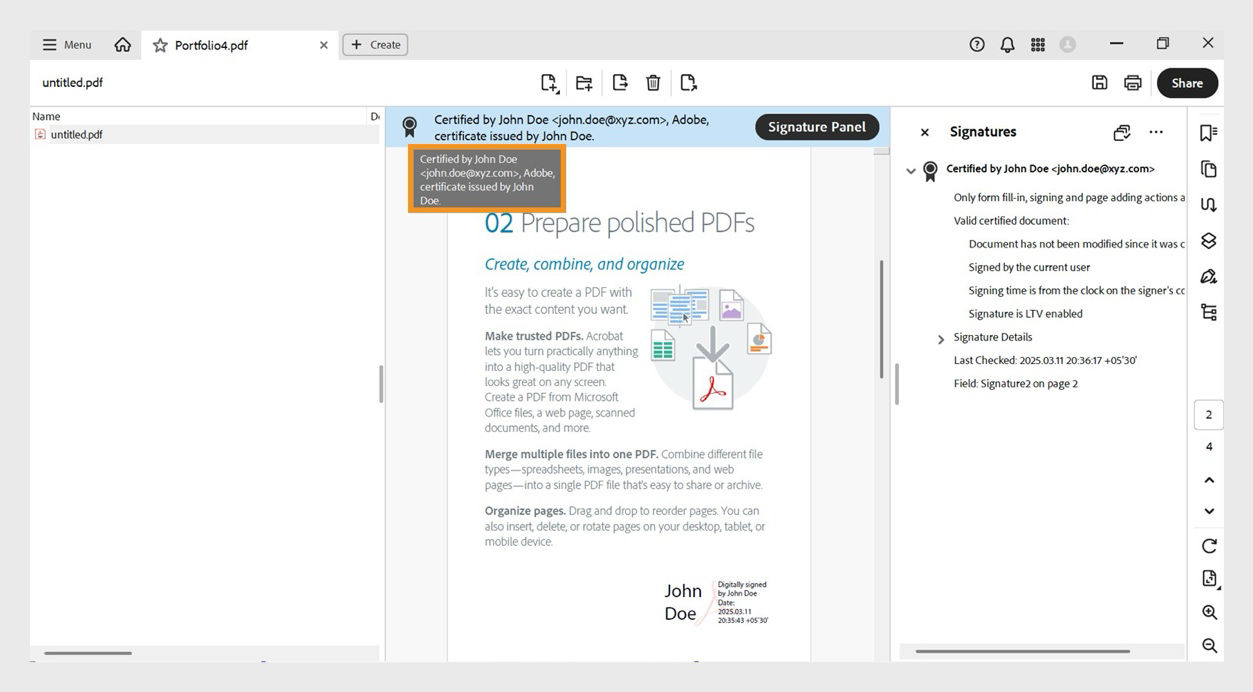Expand Signature Details
Viewport: 1253px width, 692px height.
[x=940, y=338]
